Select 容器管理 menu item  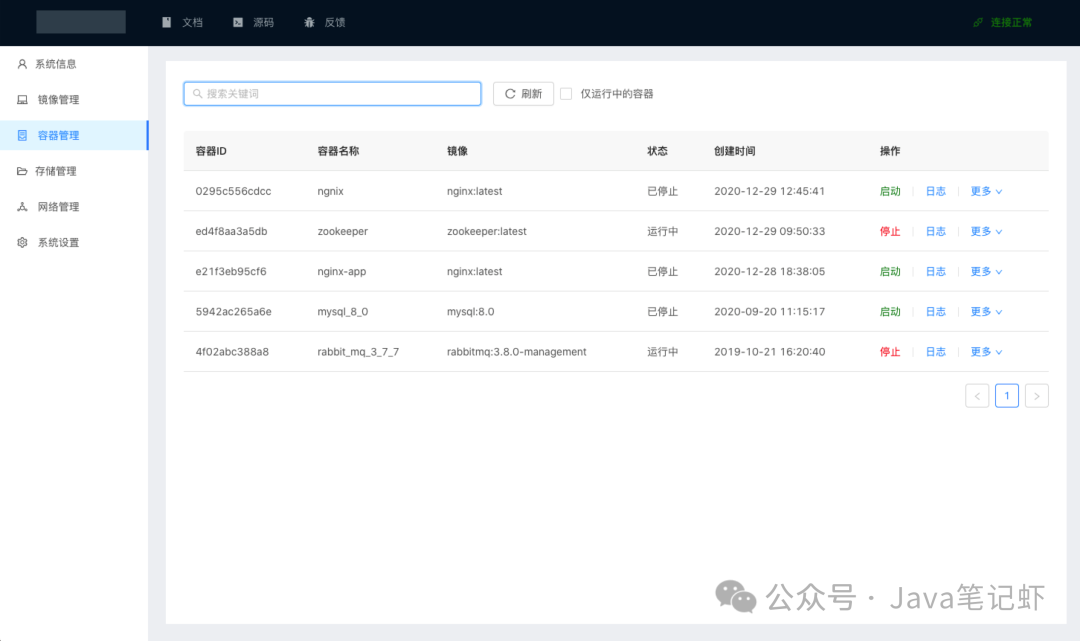pos(74,136)
